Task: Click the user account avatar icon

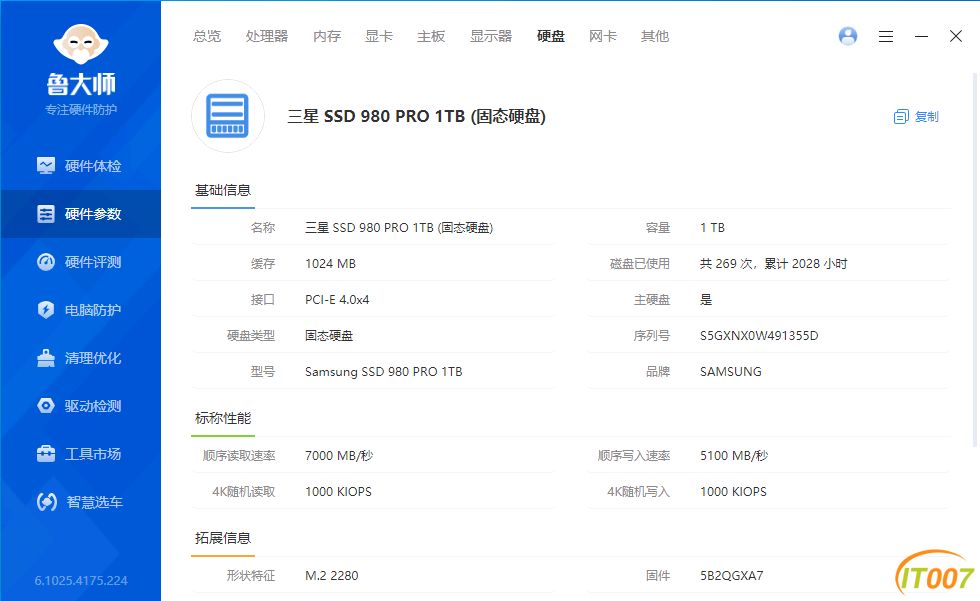Action: [848, 36]
